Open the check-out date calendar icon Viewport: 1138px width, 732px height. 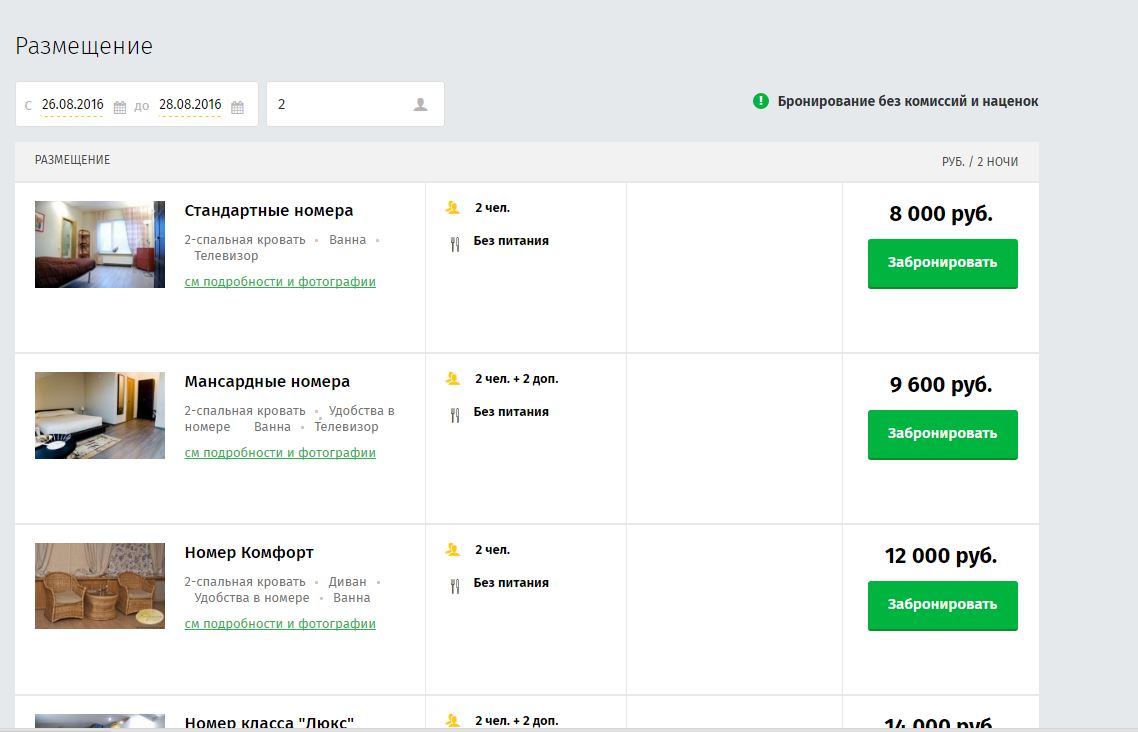[x=237, y=107]
